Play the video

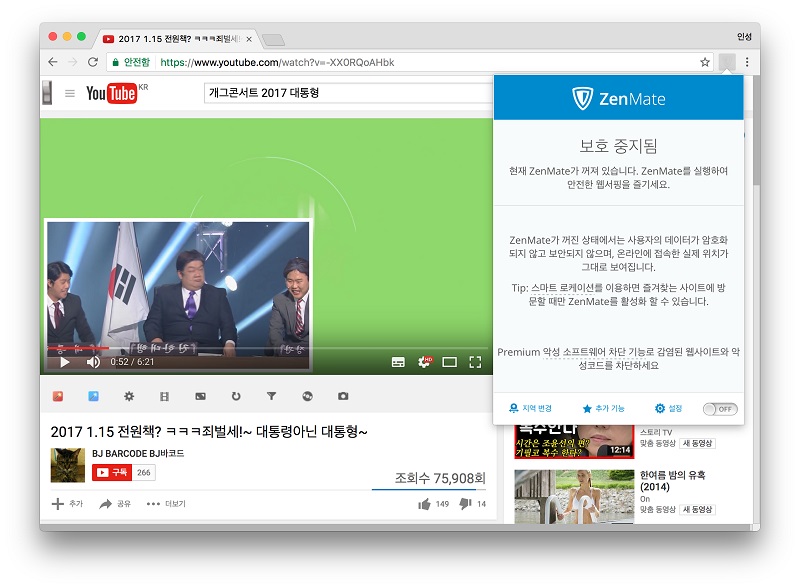coord(64,362)
